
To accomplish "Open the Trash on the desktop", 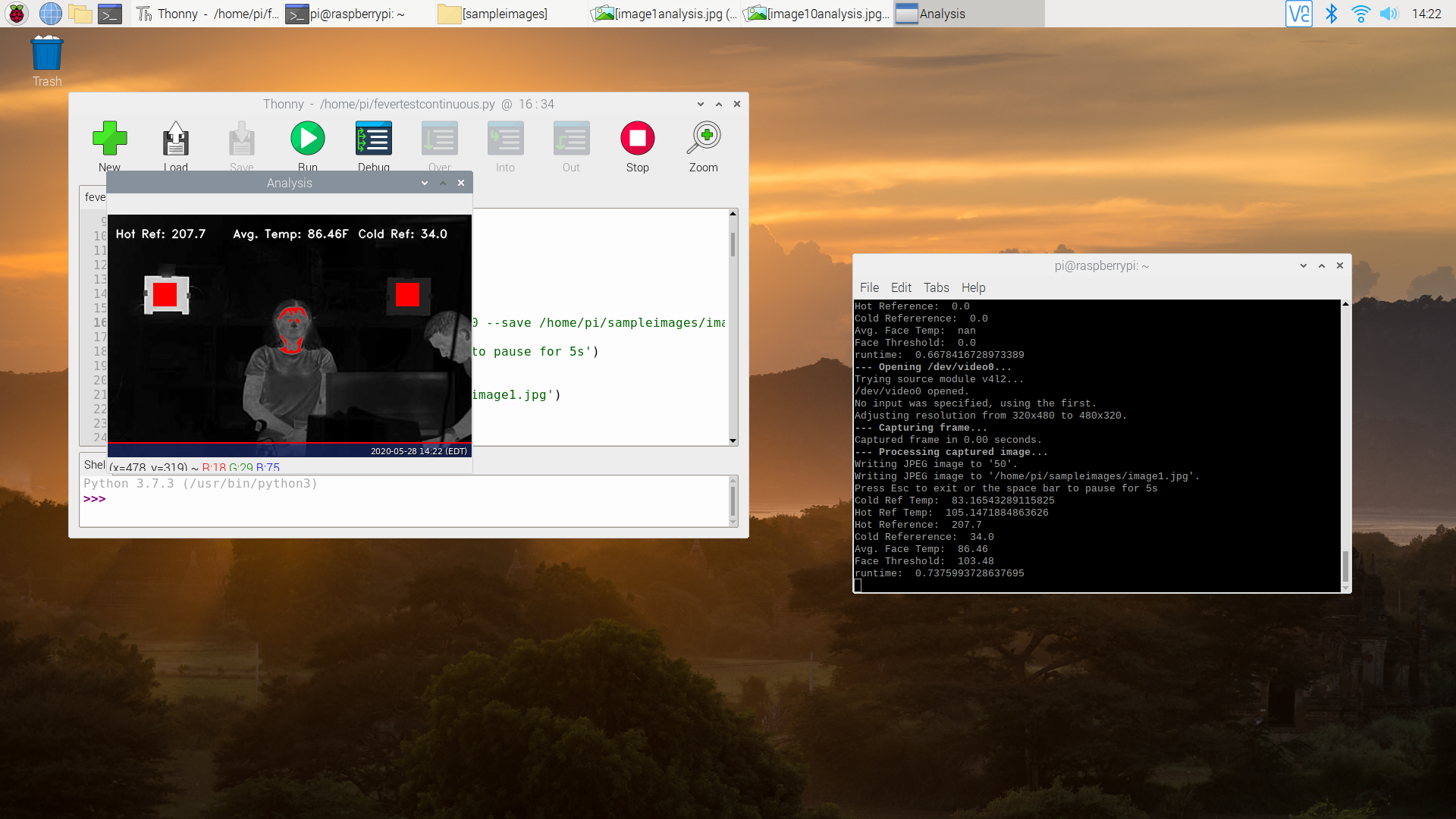I will [46, 55].
